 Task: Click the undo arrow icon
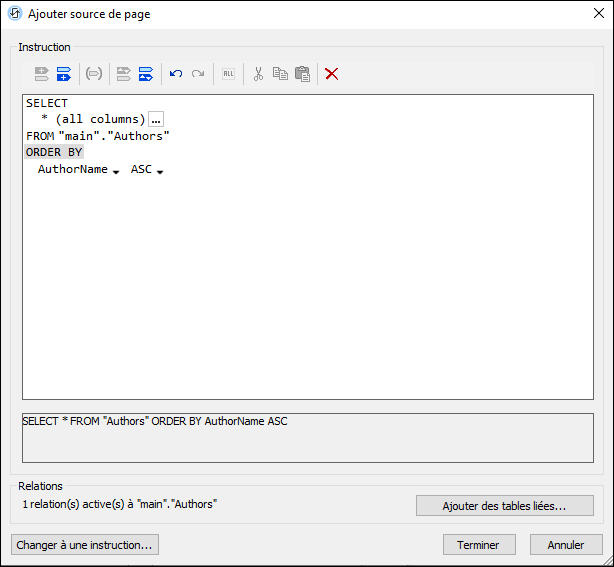click(176, 74)
